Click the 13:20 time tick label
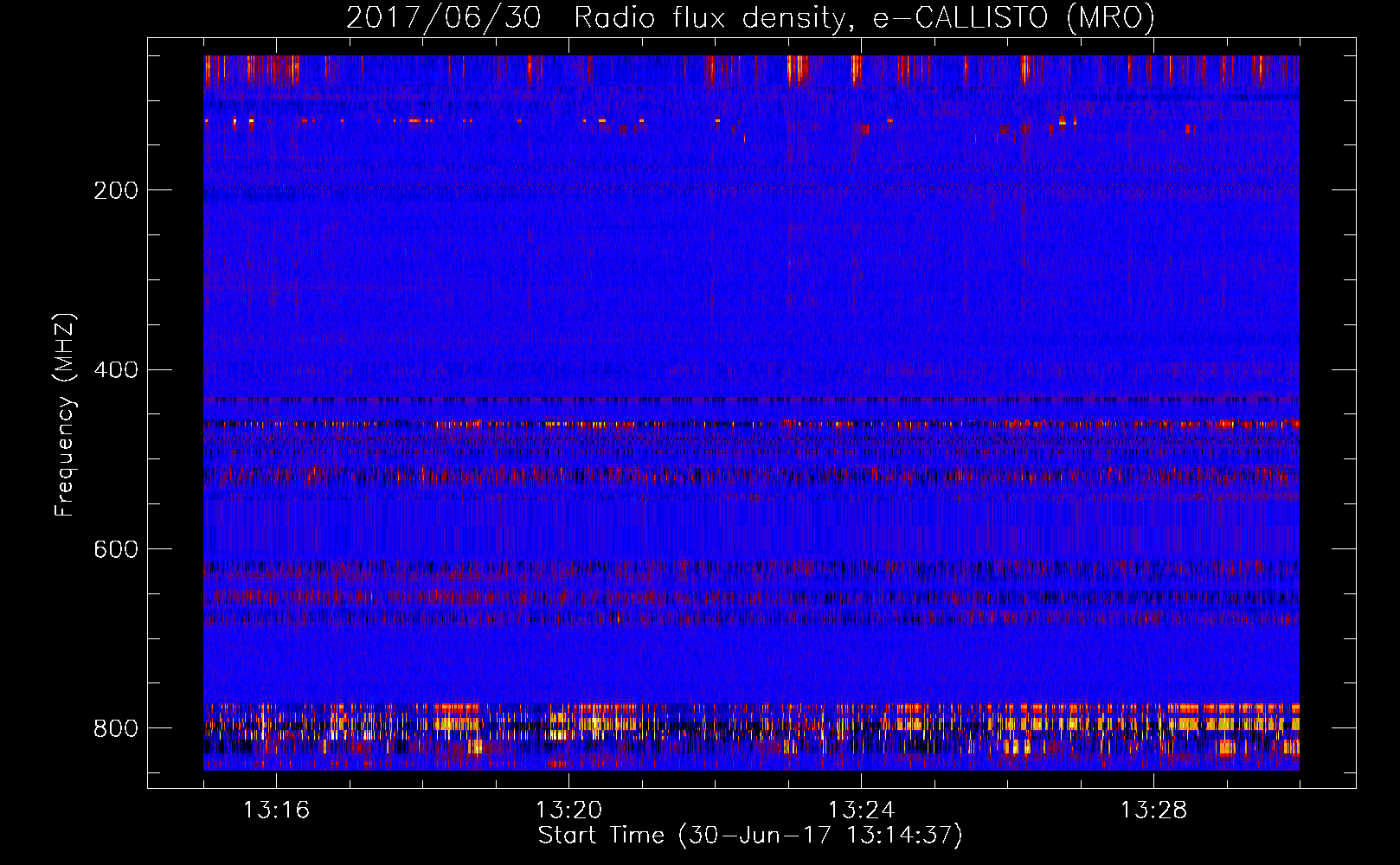 568,811
